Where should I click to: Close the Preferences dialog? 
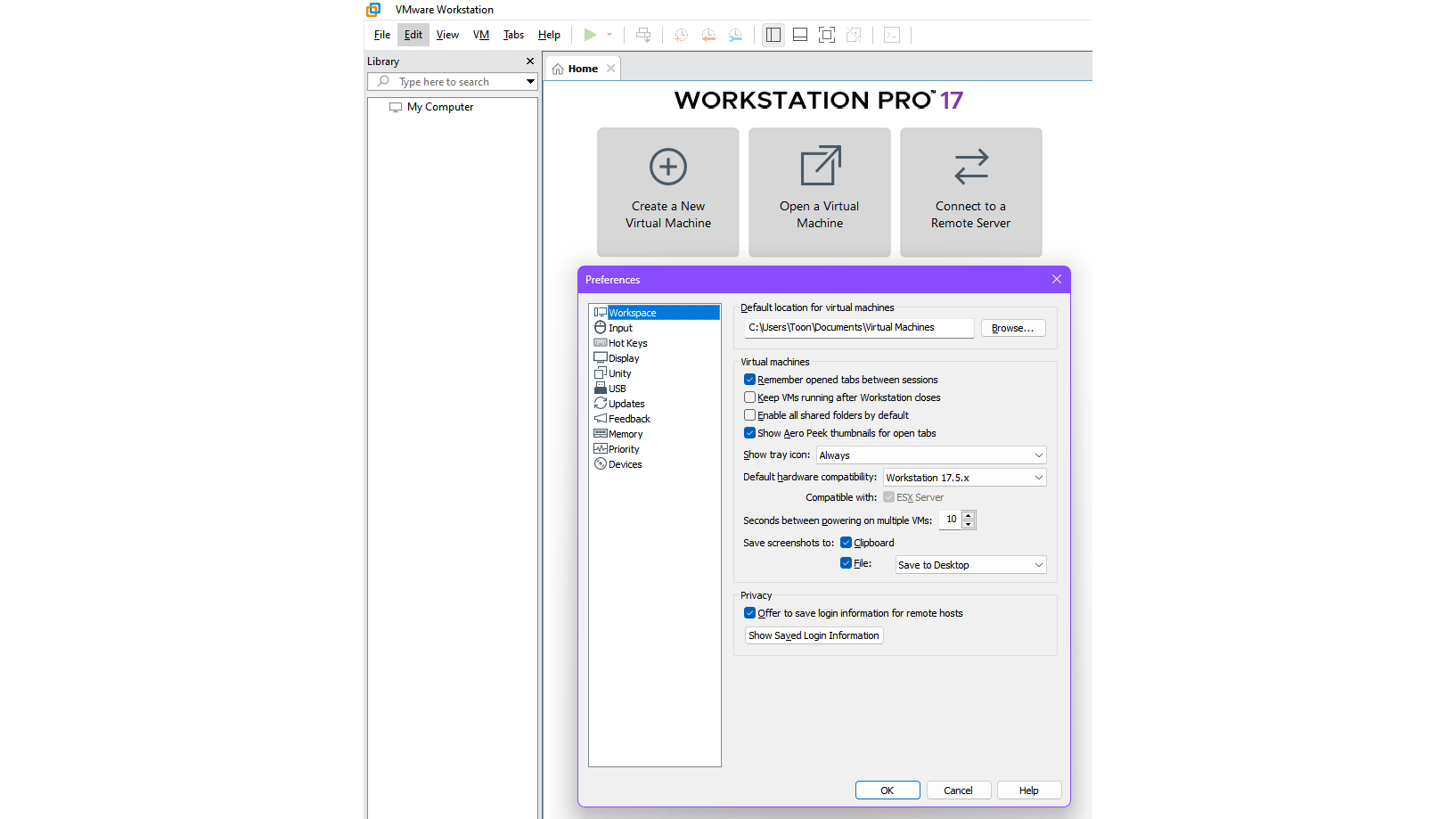click(1057, 279)
